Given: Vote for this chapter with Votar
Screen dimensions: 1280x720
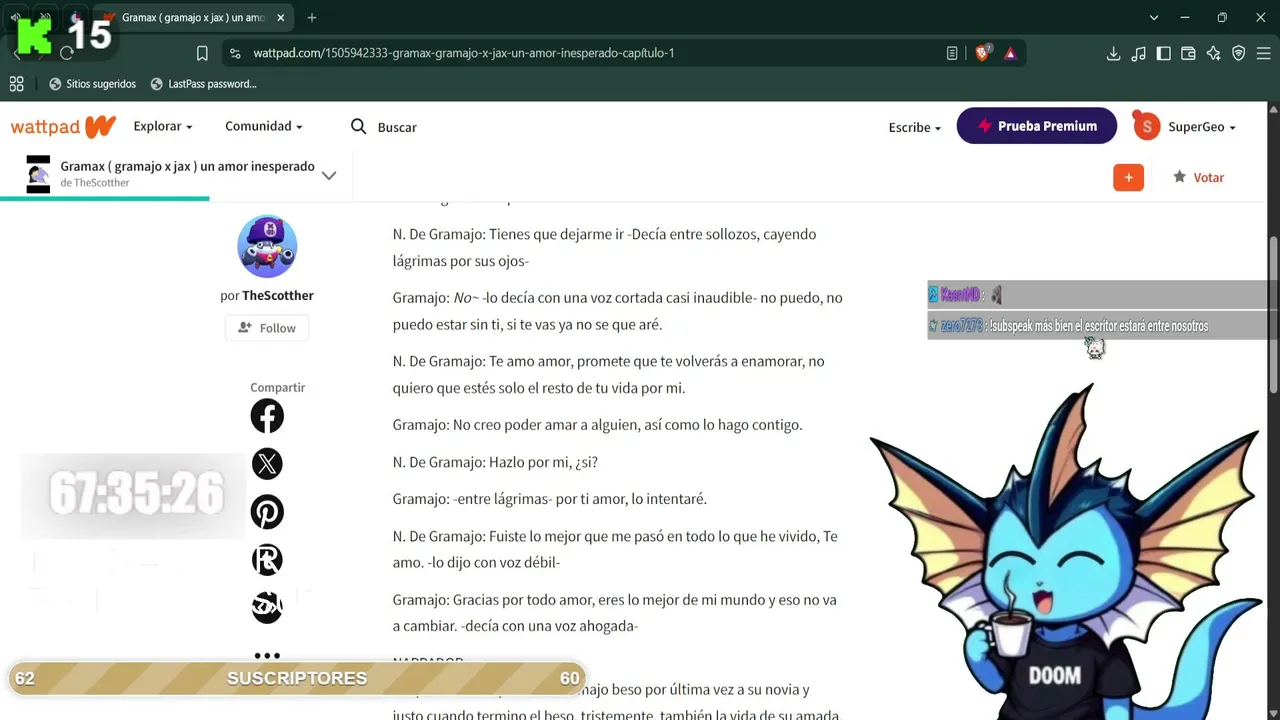Looking at the screenshot, I should (1198, 177).
